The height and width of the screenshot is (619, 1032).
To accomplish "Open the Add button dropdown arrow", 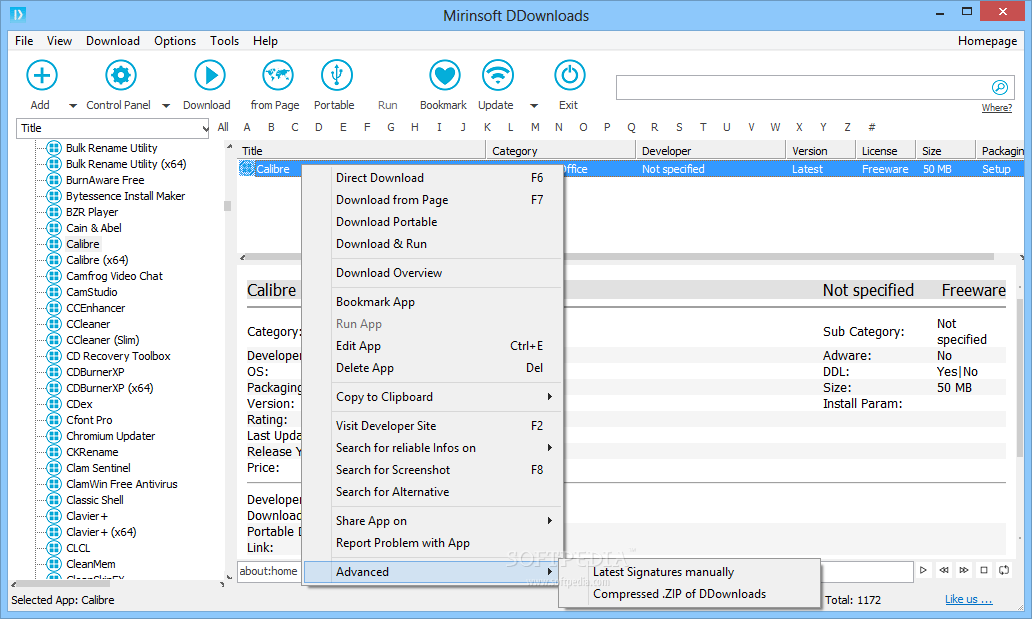I will click(x=72, y=105).
